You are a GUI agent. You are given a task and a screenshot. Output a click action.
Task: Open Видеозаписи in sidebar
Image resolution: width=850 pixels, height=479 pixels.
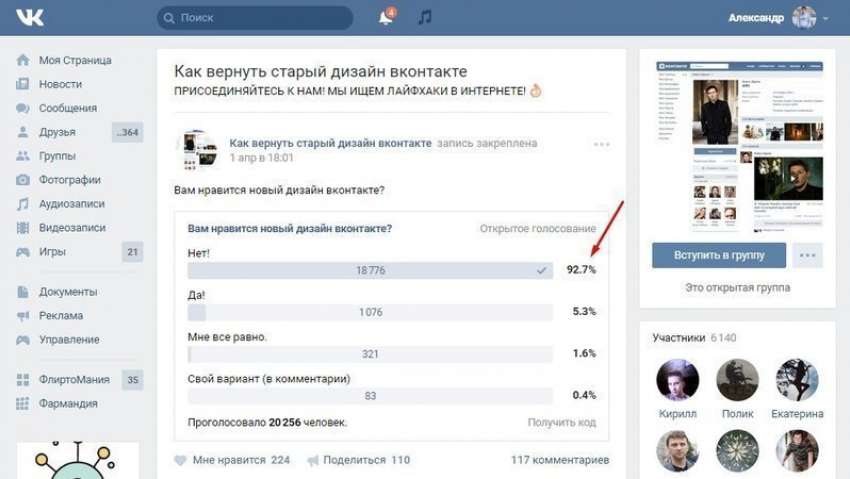72,228
